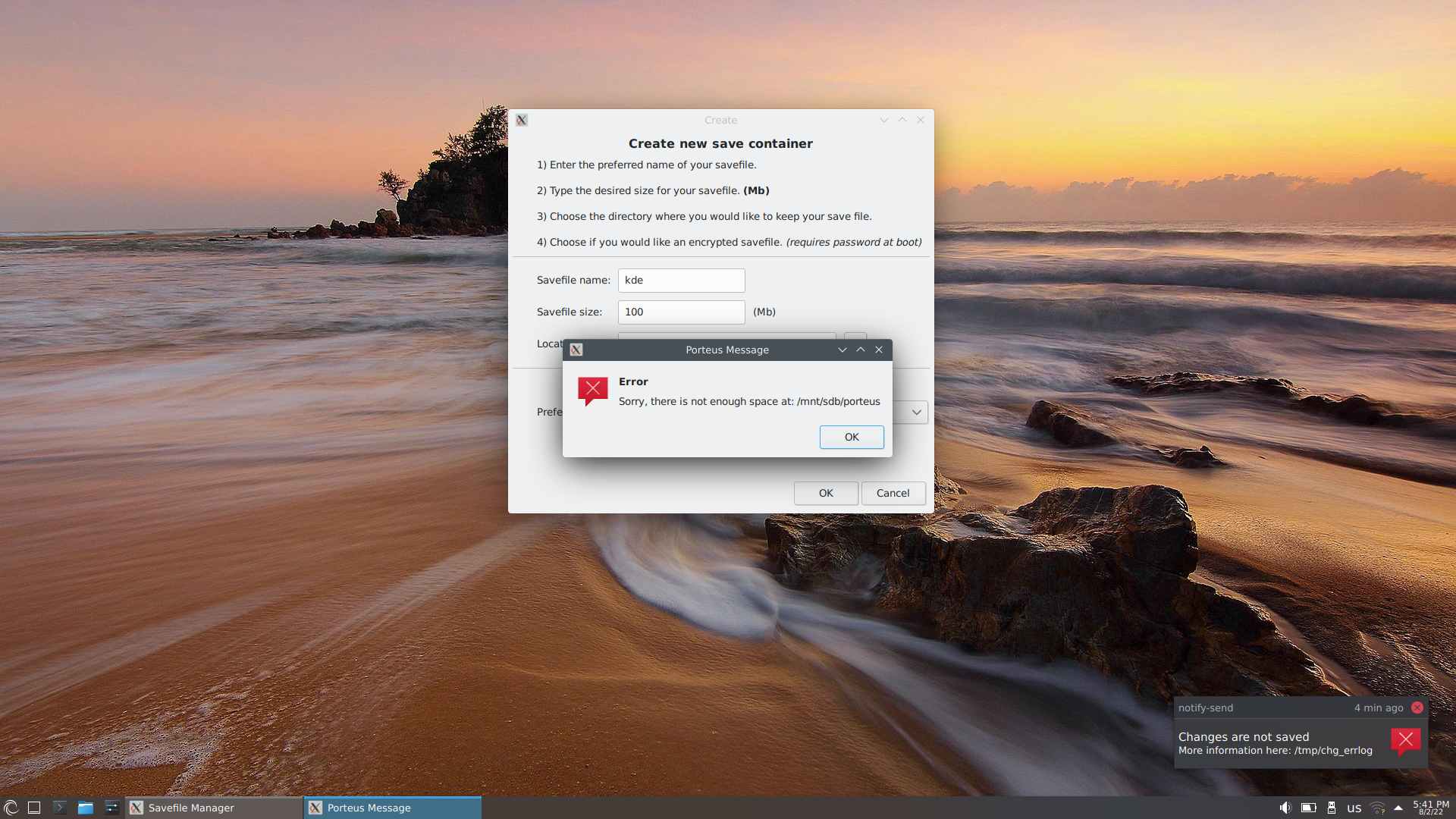Click the removable USB device tray icon
Screen dimensions: 1456x819
(x=1332, y=808)
